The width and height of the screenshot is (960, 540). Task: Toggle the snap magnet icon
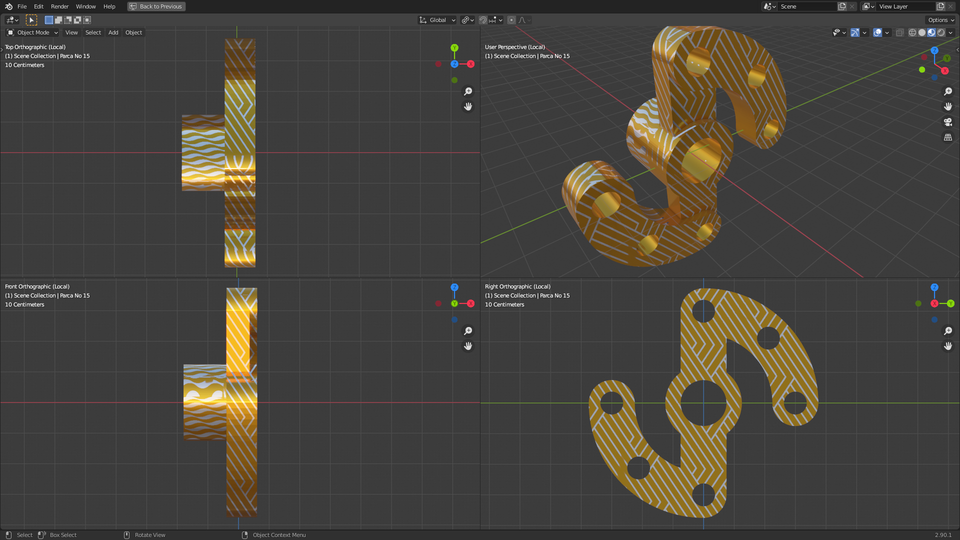(483, 20)
